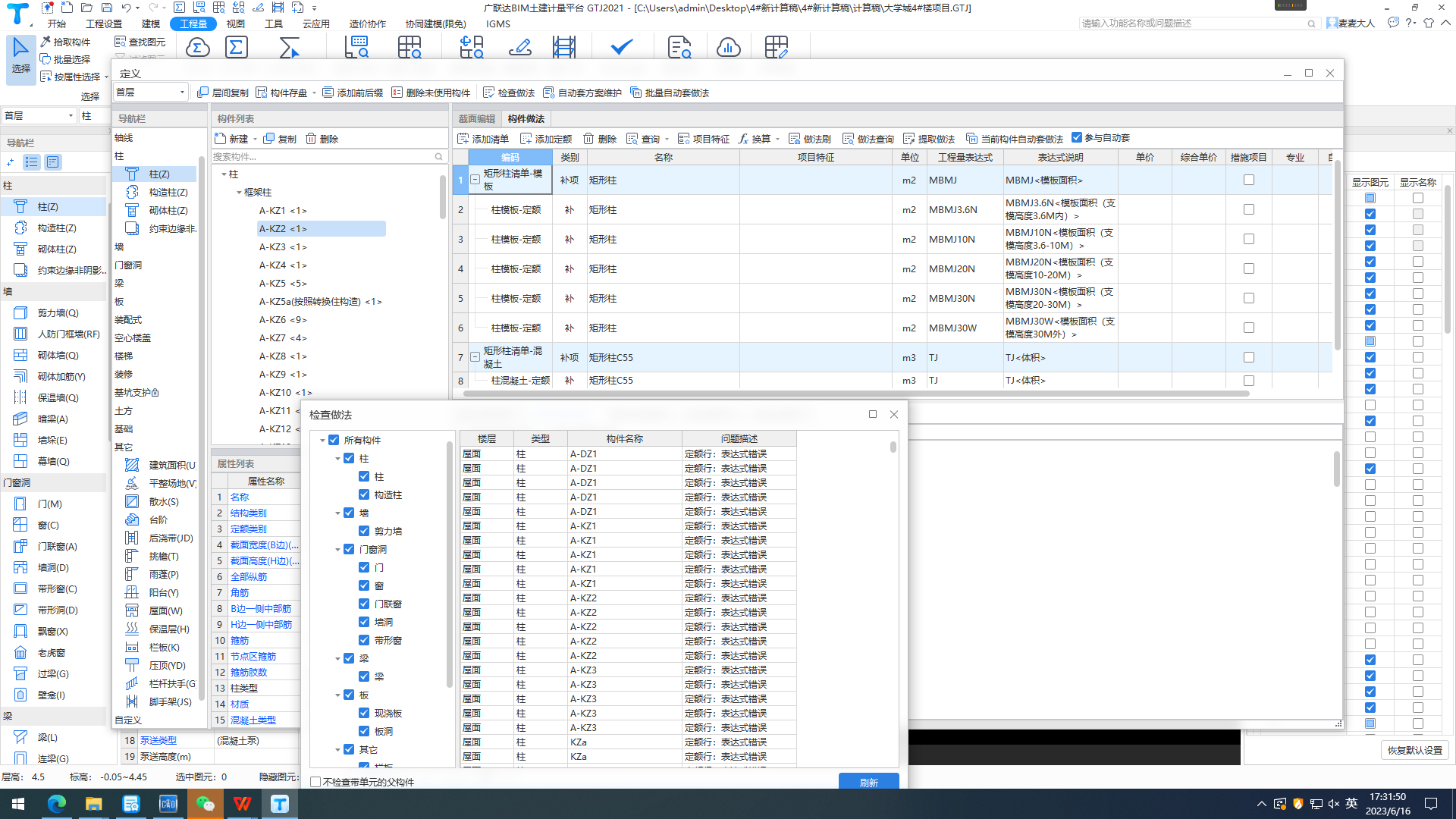Select 剪力墙(Q) in left navigation
The height and width of the screenshot is (819, 1456).
tap(58, 312)
